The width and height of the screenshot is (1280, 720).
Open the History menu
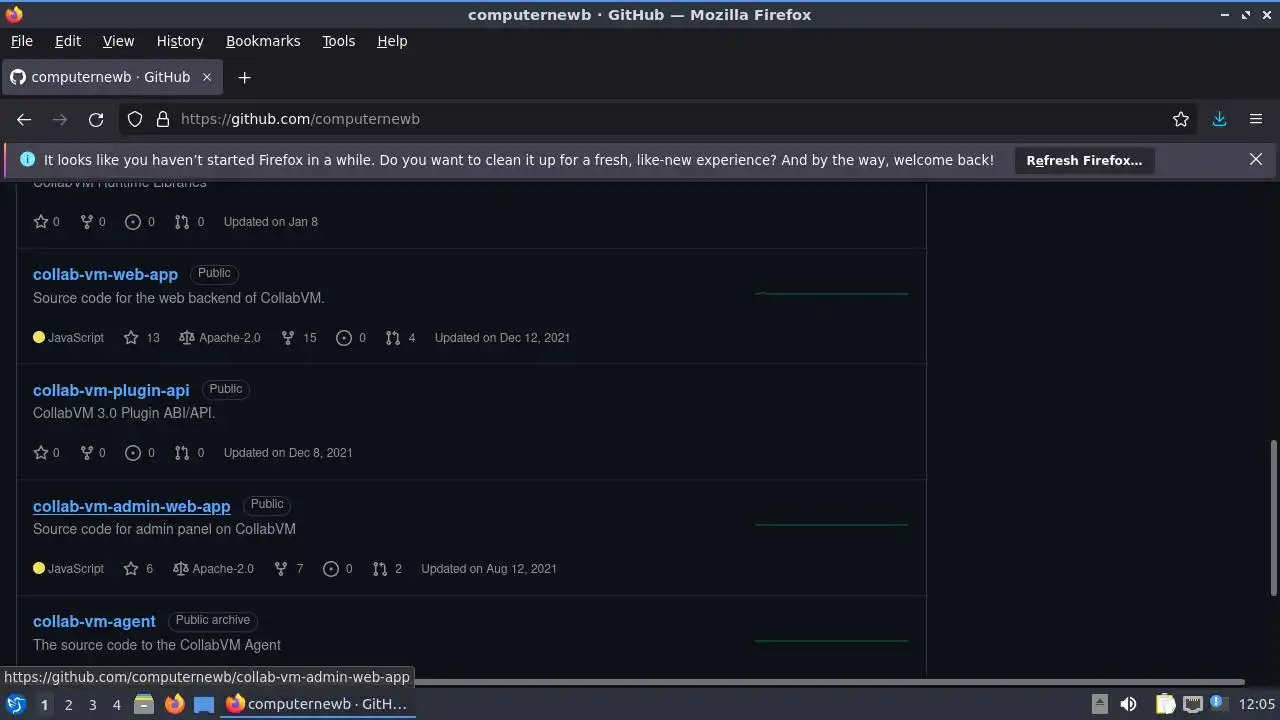click(180, 41)
